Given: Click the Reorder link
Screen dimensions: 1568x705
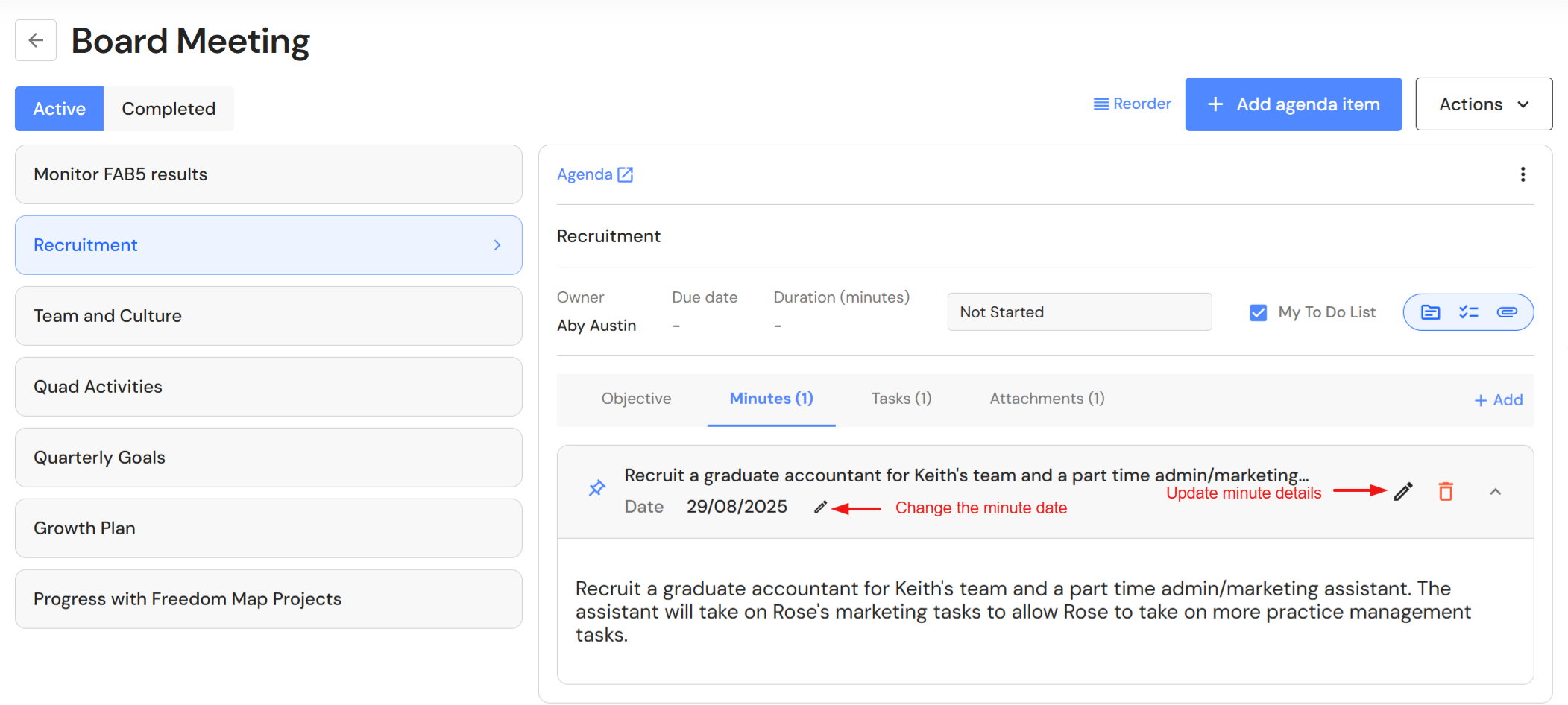Looking at the screenshot, I should pos(1132,104).
